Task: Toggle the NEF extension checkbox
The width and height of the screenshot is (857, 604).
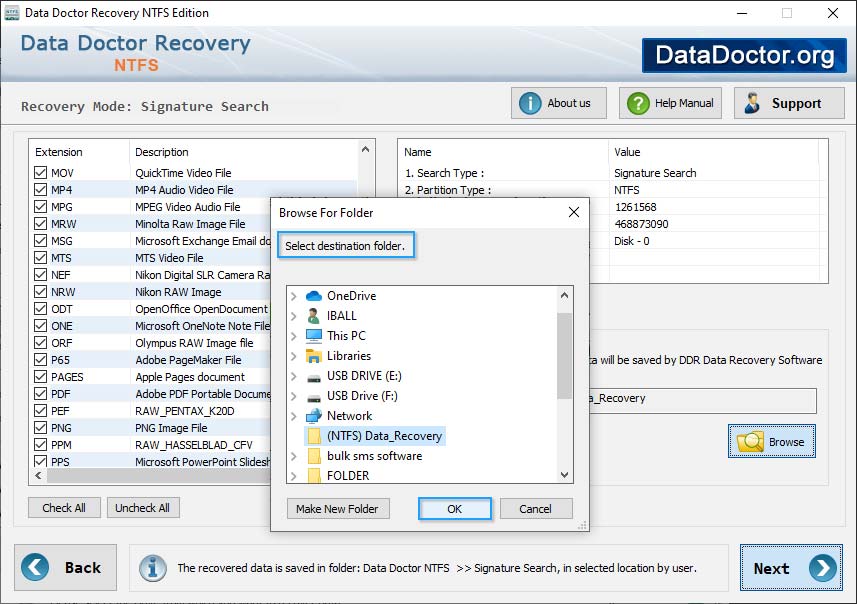Action: click(40, 274)
